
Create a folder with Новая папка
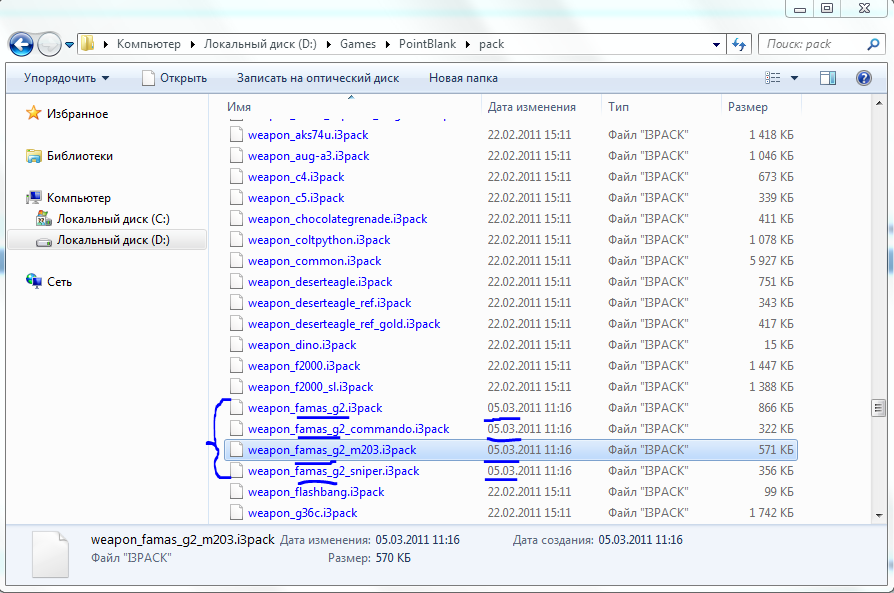coord(463,78)
